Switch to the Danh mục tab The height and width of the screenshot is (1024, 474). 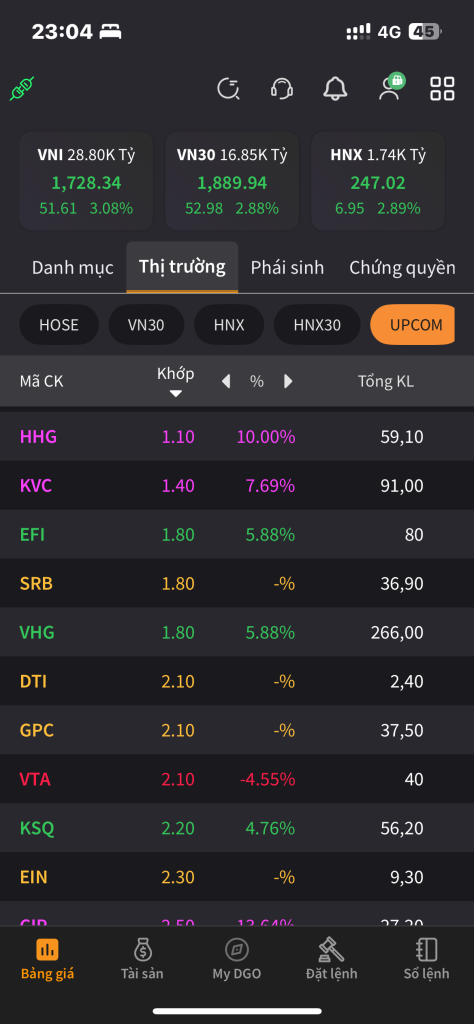[x=72, y=268]
